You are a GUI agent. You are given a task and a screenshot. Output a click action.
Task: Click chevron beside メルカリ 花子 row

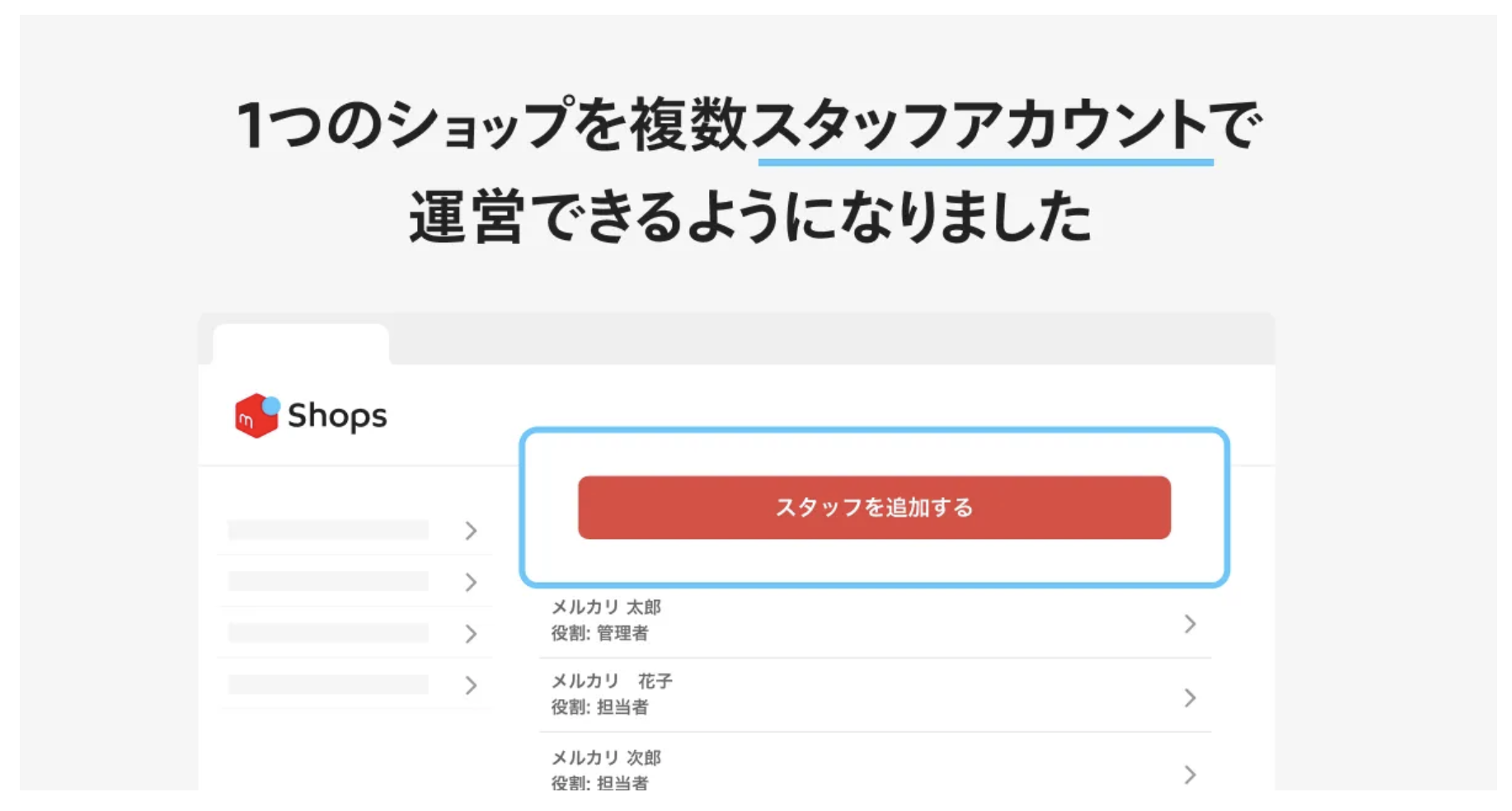[1190, 698]
